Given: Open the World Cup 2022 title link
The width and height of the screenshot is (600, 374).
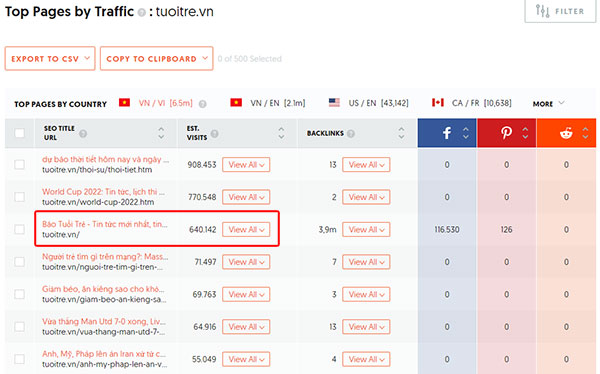Looking at the screenshot, I should pyautogui.click(x=103, y=192).
